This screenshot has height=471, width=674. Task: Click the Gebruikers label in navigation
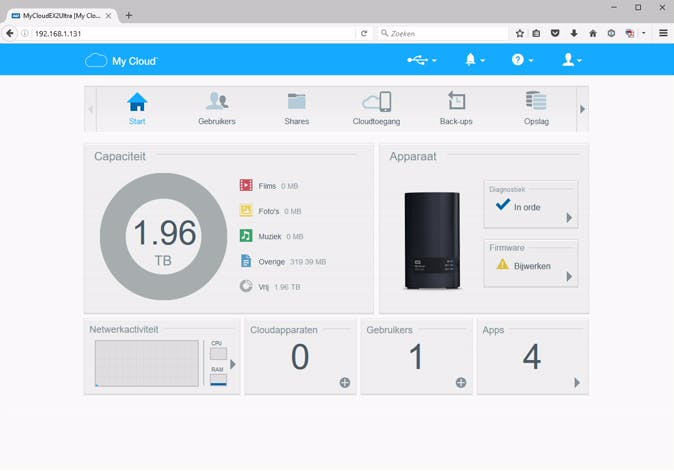(217, 121)
